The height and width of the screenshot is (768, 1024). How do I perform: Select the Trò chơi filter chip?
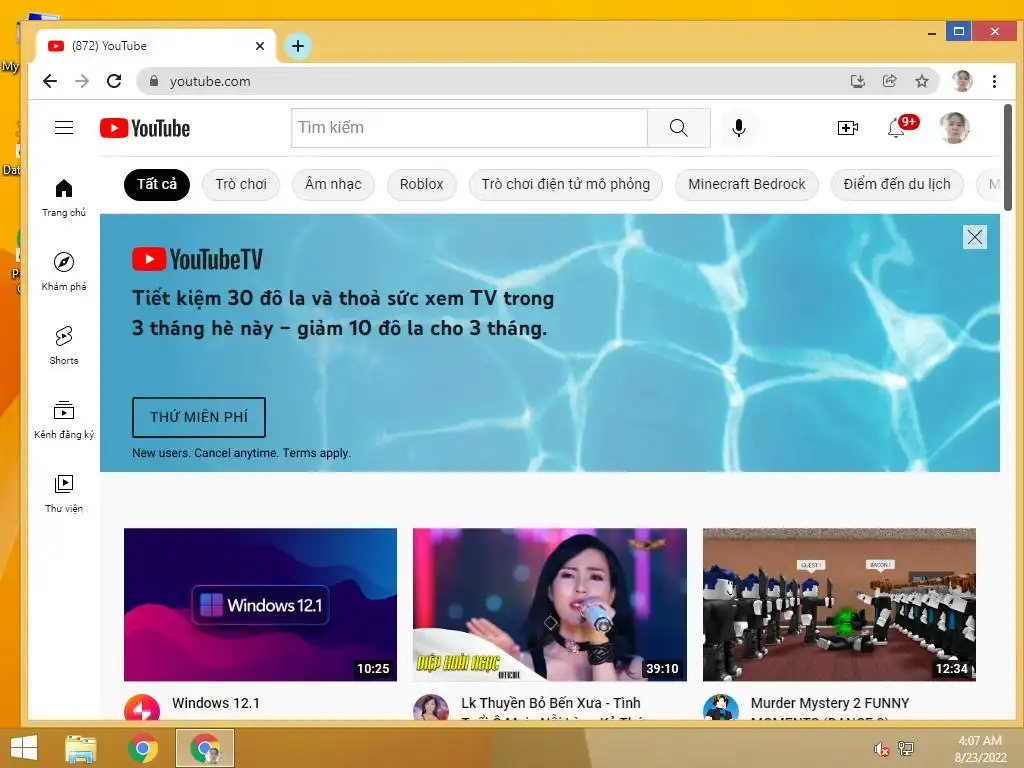pyautogui.click(x=241, y=184)
